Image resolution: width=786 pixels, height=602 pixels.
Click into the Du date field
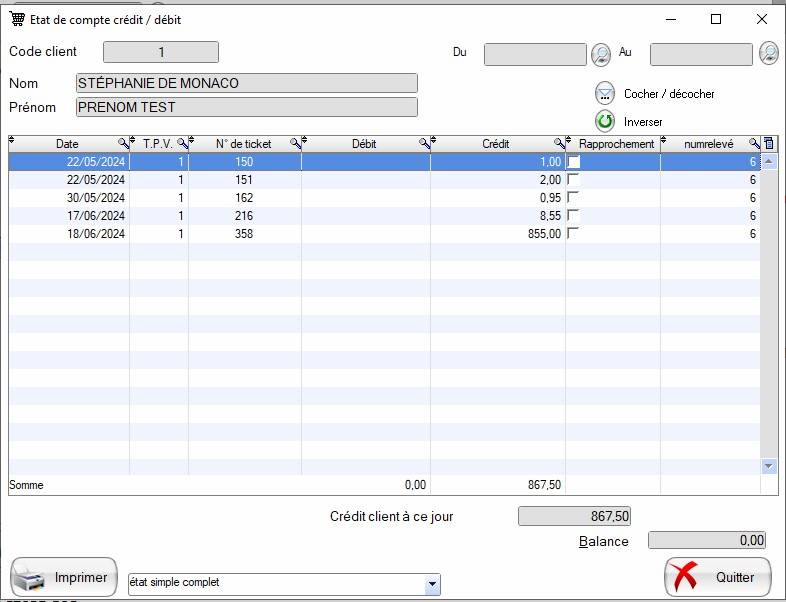tap(535, 54)
